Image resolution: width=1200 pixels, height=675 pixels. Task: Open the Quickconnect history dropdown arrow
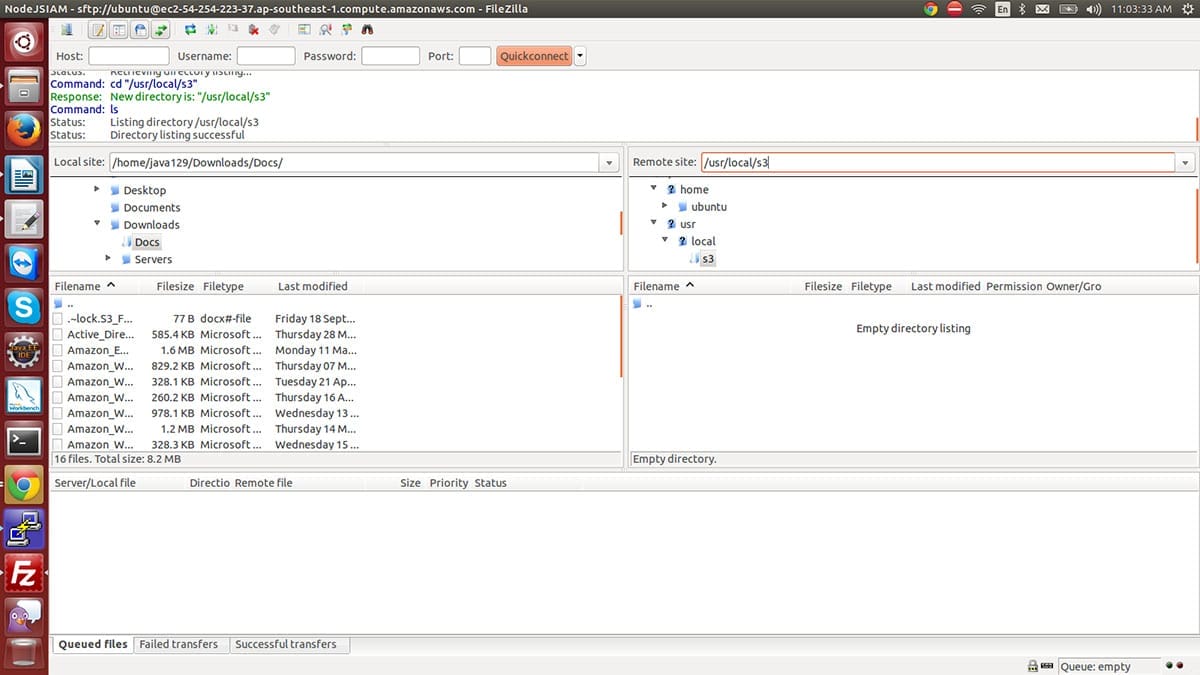coord(580,57)
